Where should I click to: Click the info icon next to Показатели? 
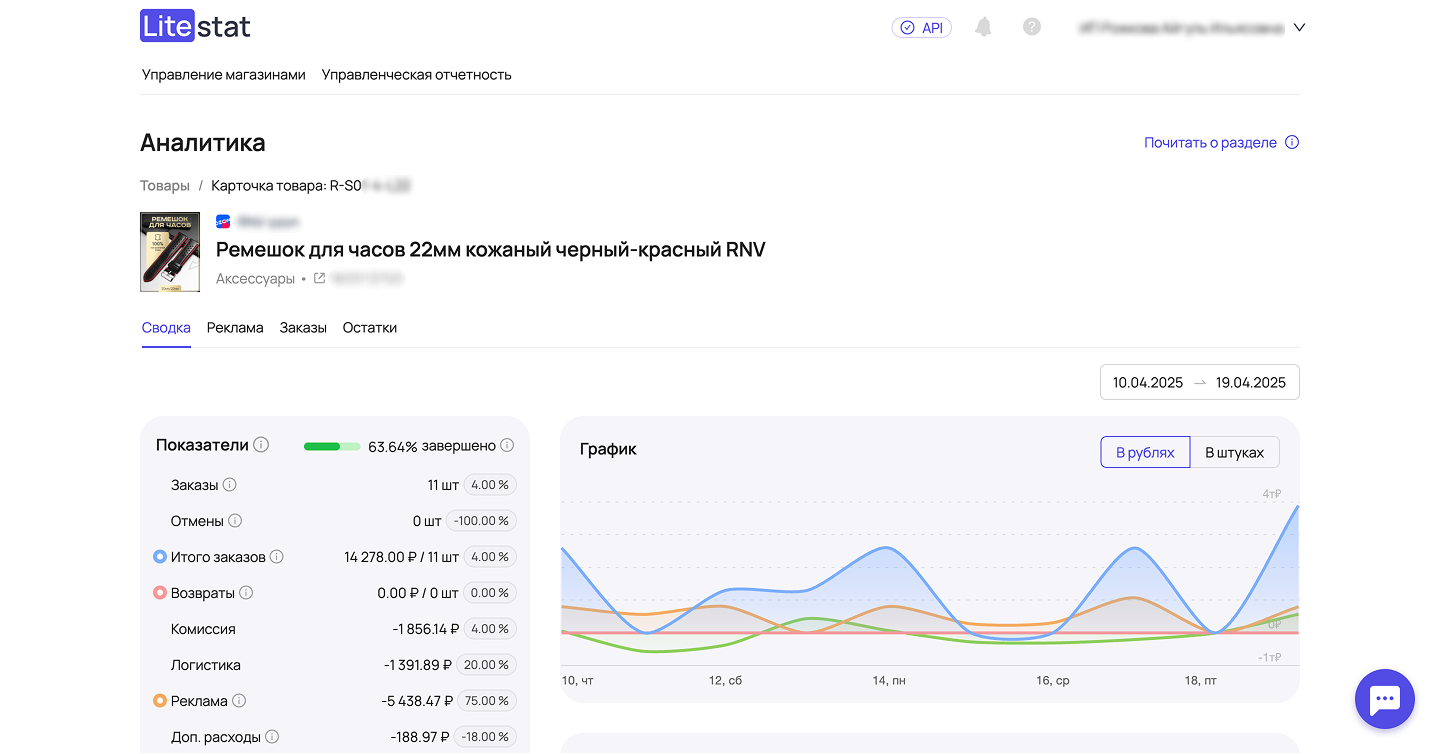(261, 445)
